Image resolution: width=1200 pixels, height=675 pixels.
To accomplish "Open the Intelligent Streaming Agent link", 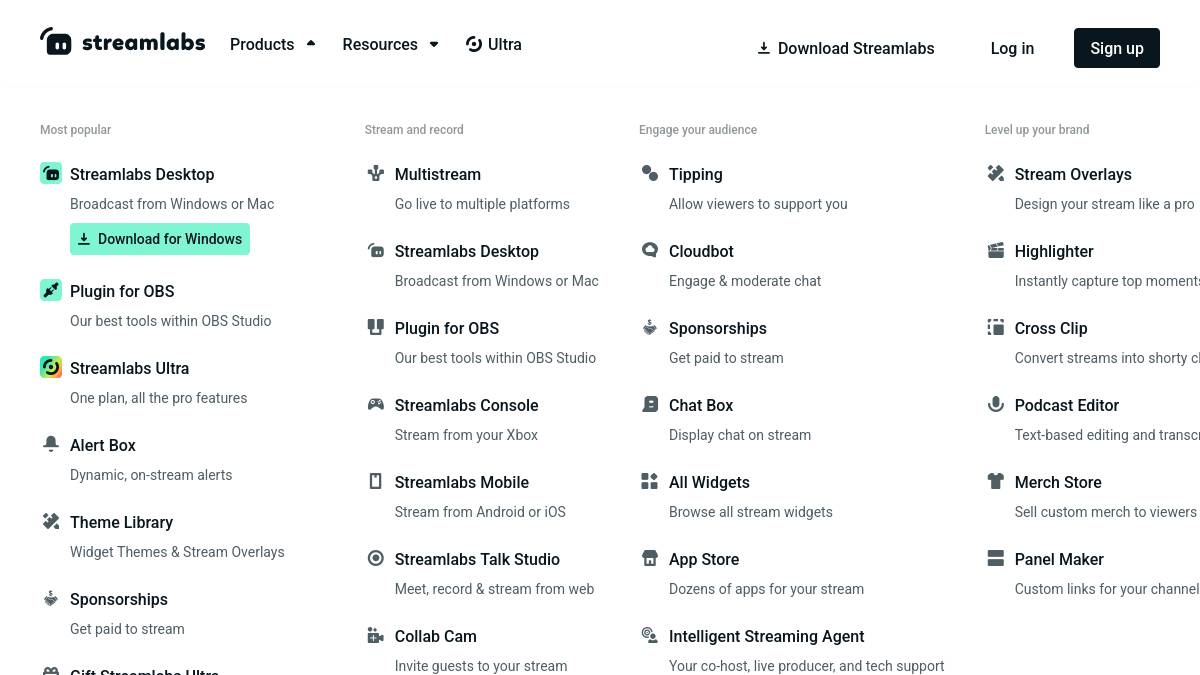I will pos(767,636).
